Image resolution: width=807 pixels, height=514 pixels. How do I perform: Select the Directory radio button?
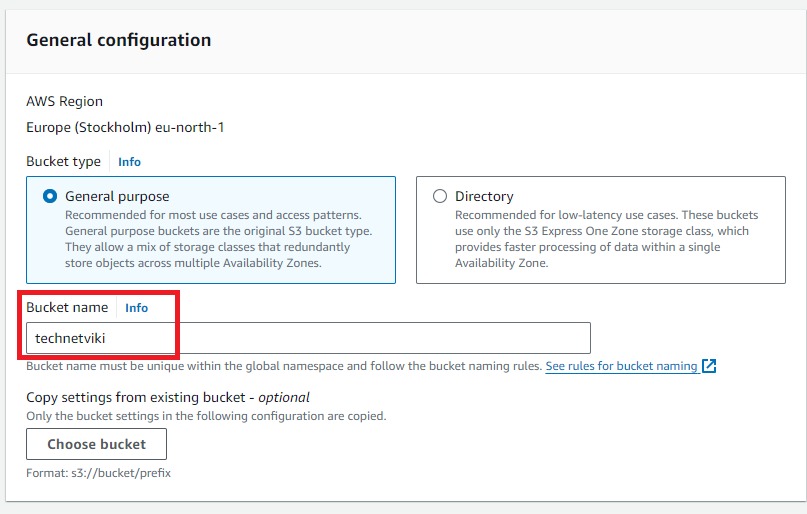(440, 197)
